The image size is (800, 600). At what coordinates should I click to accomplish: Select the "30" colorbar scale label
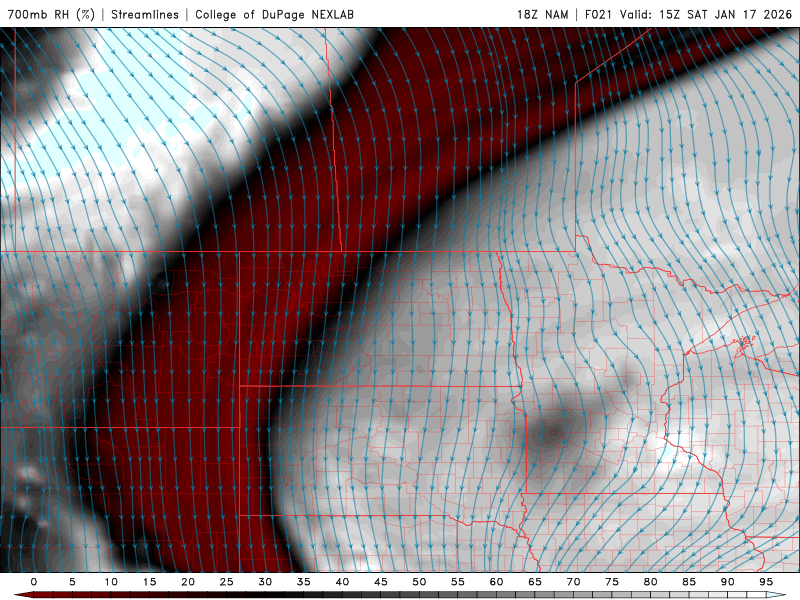click(x=265, y=582)
